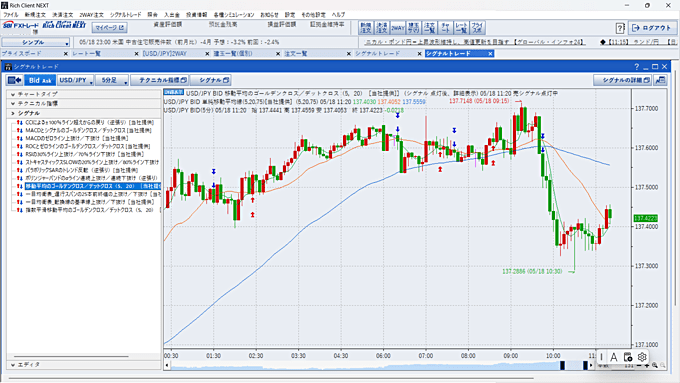
Task: Click the シグナルの詳細 button
Action: coord(622,80)
